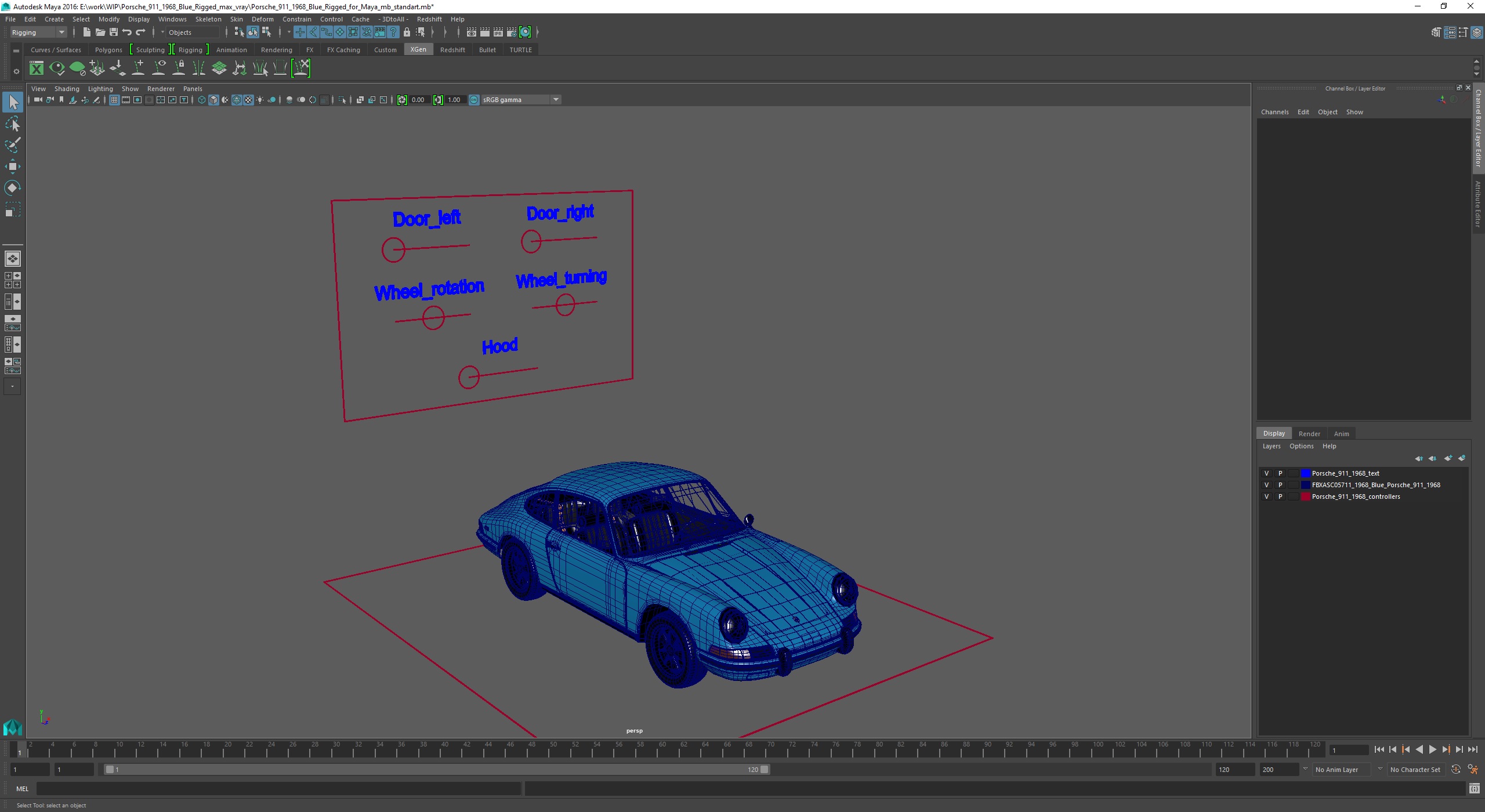Select the arrow Select tool

(13, 103)
